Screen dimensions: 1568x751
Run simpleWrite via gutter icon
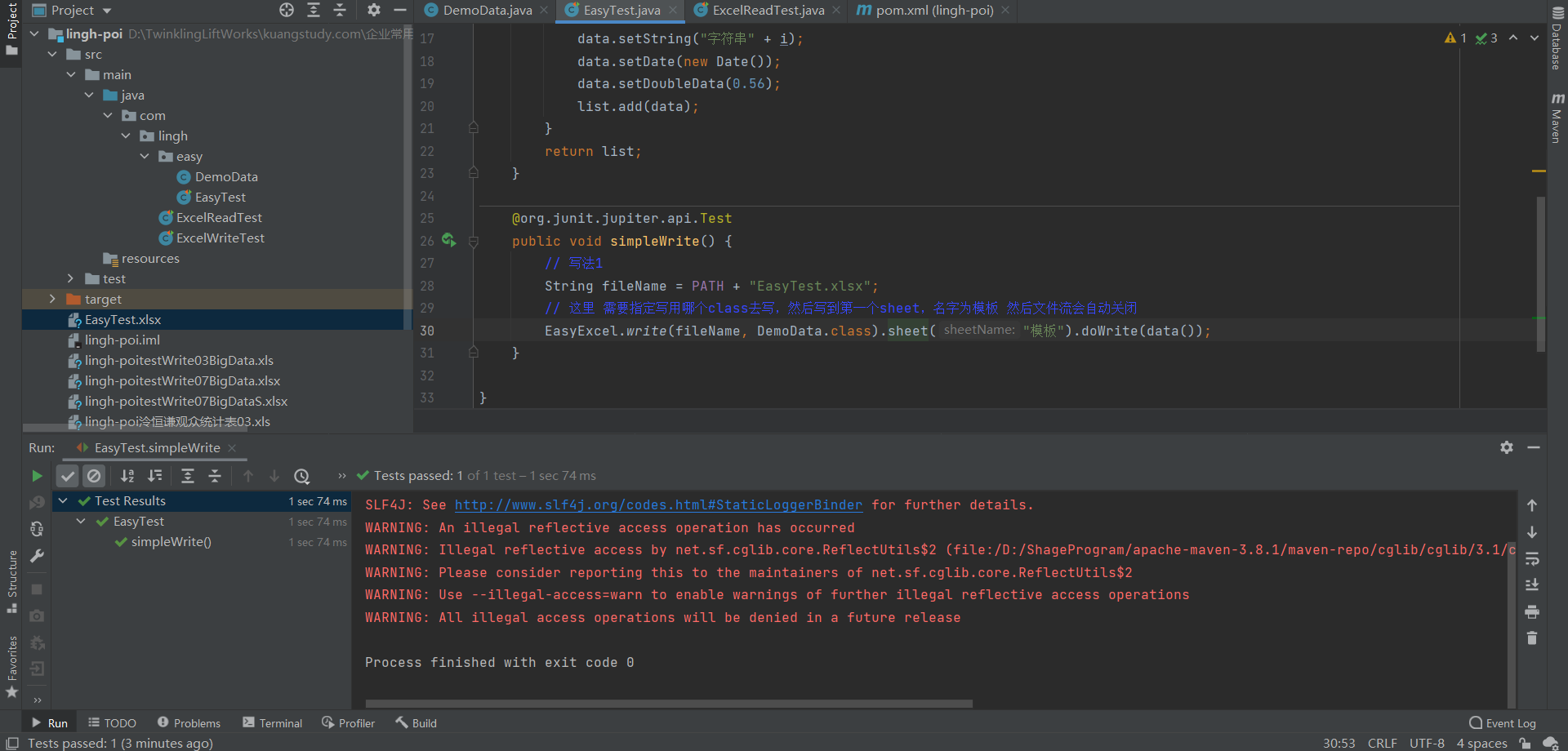pos(448,240)
